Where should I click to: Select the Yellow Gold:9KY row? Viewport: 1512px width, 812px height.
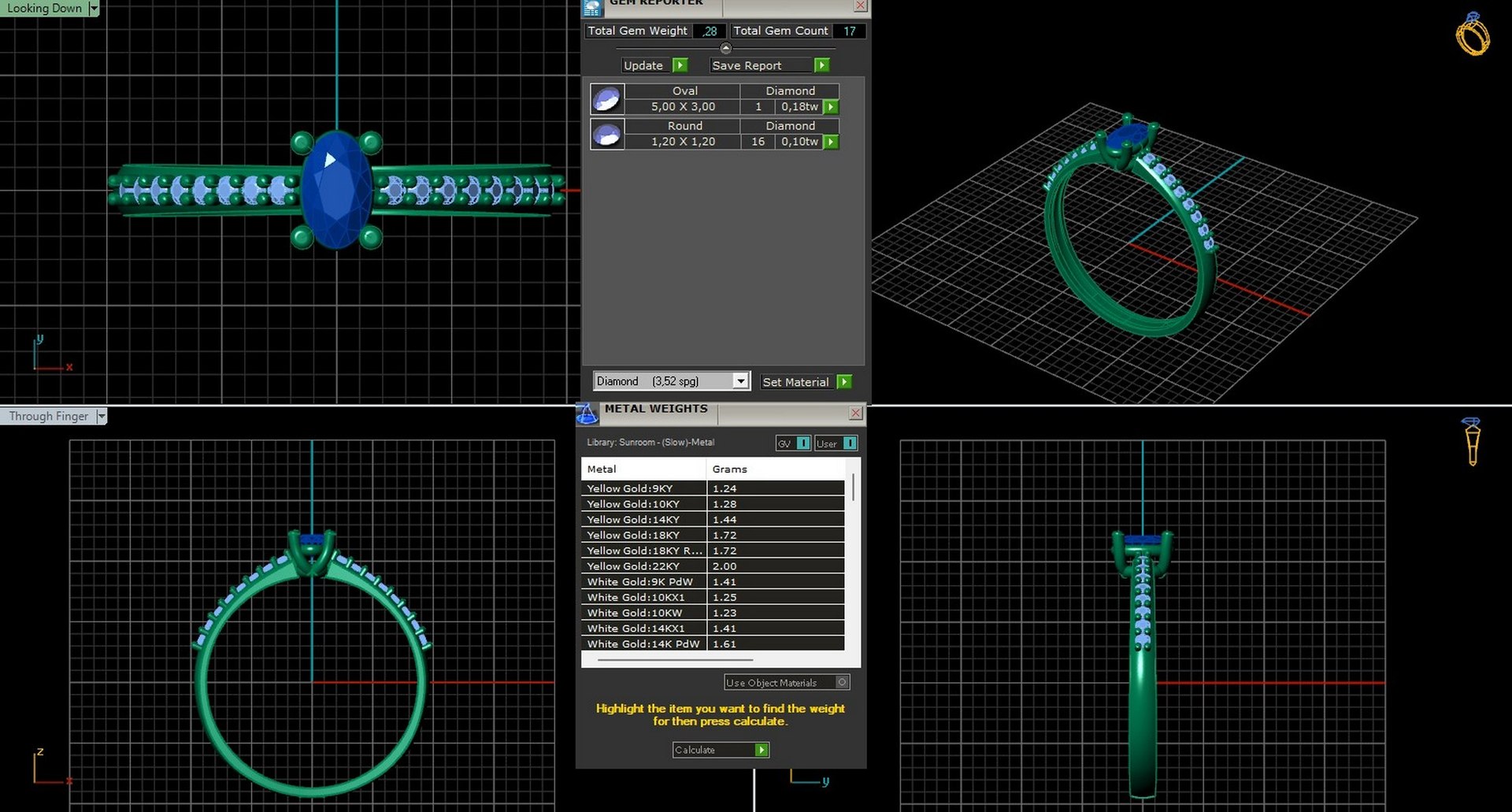[713, 488]
